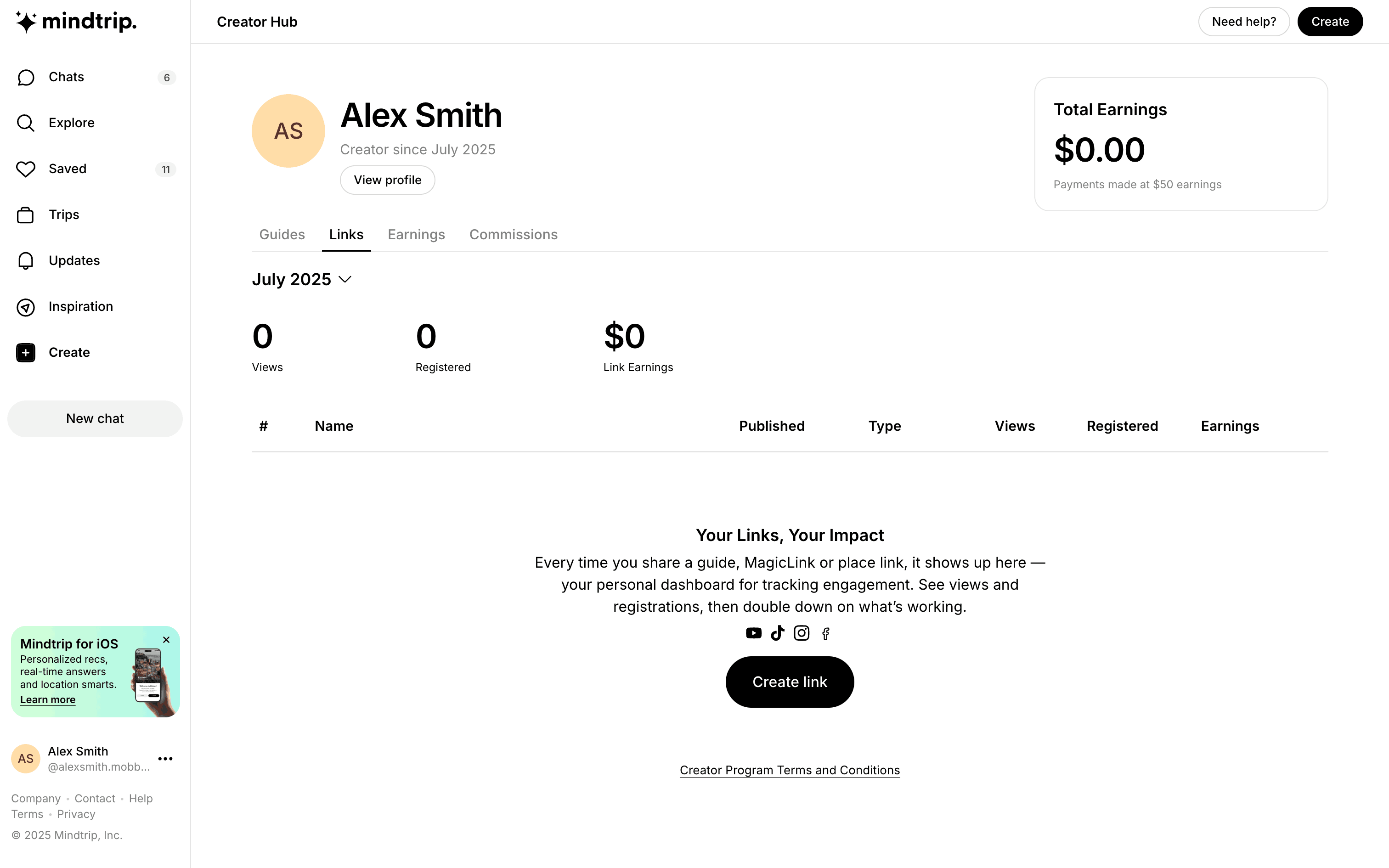Open Creator Program Terms and Conditions
This screenshot has height=868, width=1389.
coord(790,771)
